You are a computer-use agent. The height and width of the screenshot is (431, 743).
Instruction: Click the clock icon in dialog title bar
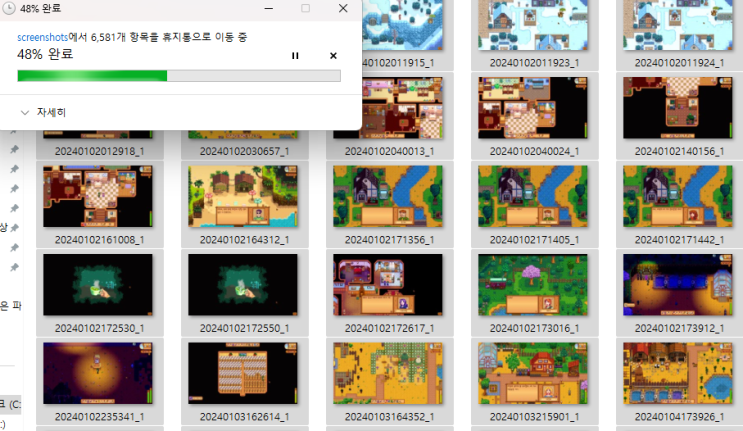tap(9, 9)
